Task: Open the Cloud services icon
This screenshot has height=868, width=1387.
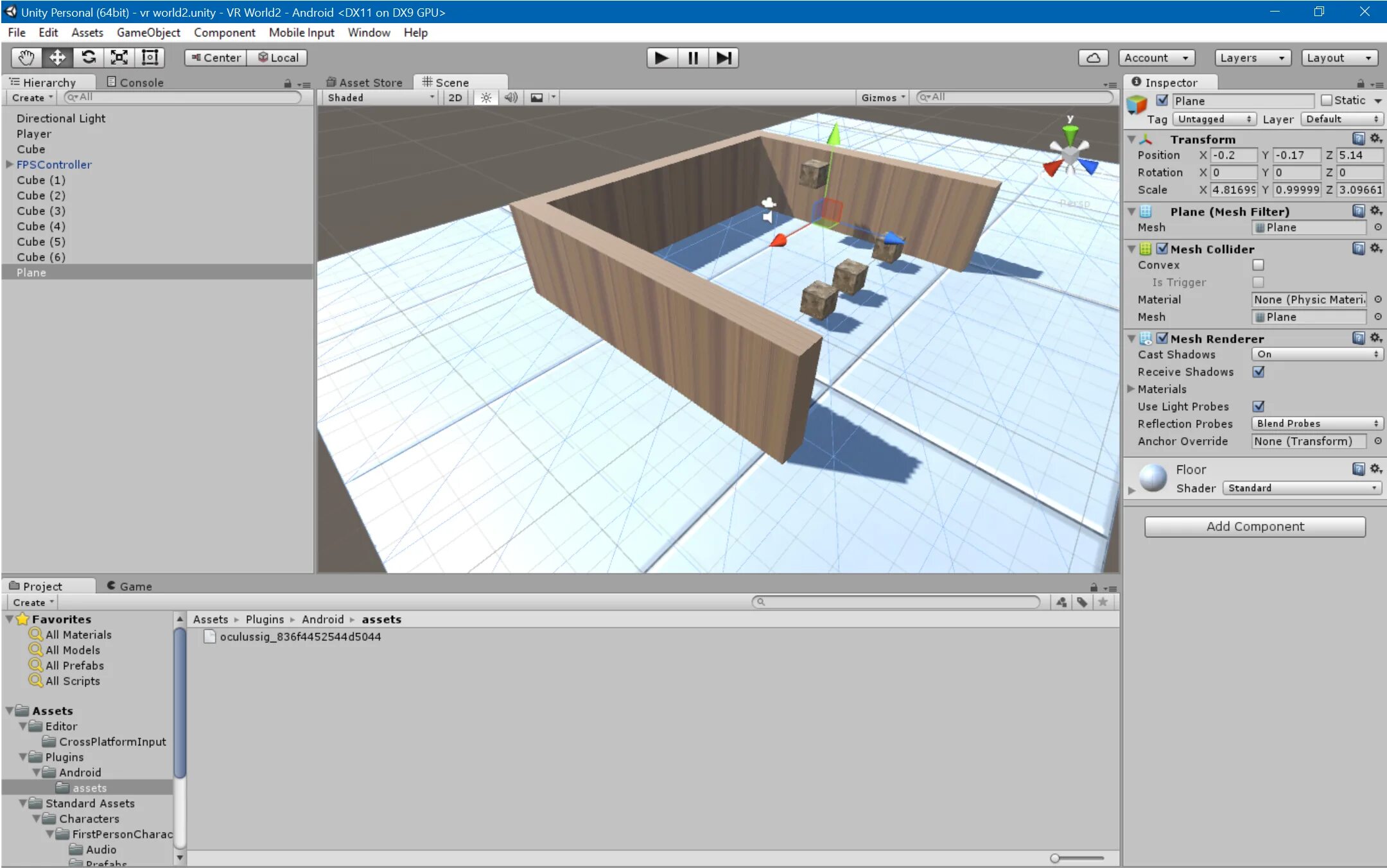Action: (x=1093, y=58)
